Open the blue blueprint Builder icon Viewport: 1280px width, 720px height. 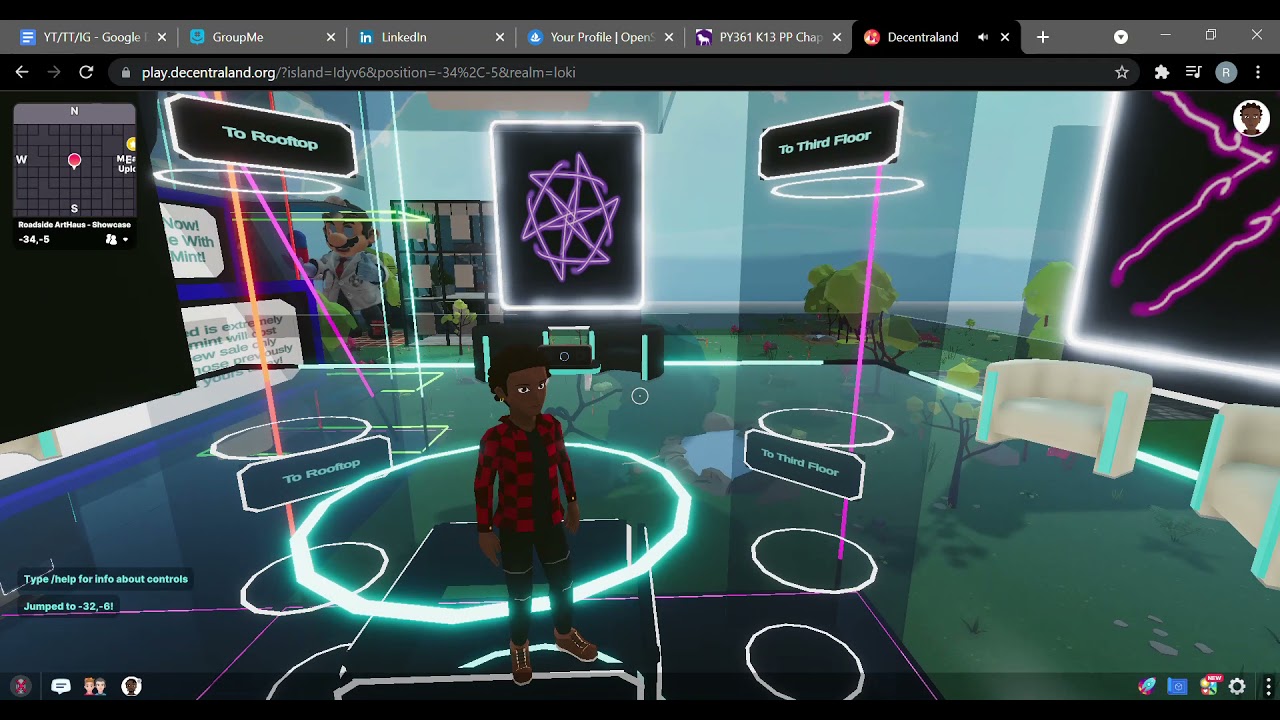coord(1178,686)
